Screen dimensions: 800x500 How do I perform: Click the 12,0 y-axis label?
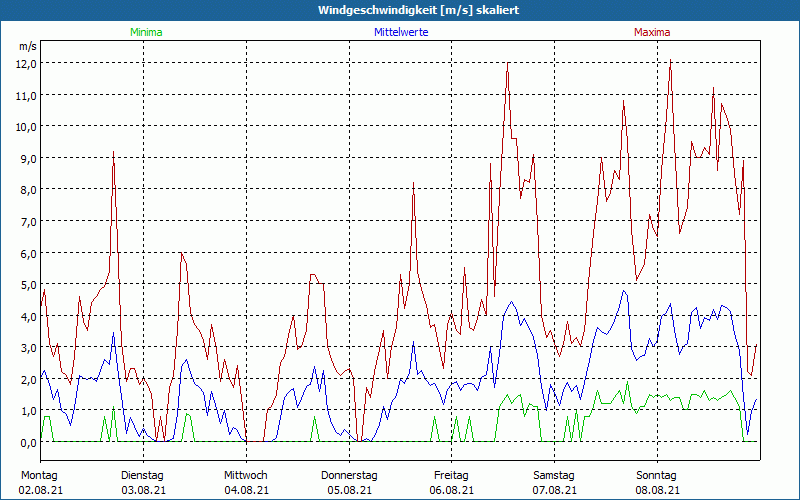25,63
